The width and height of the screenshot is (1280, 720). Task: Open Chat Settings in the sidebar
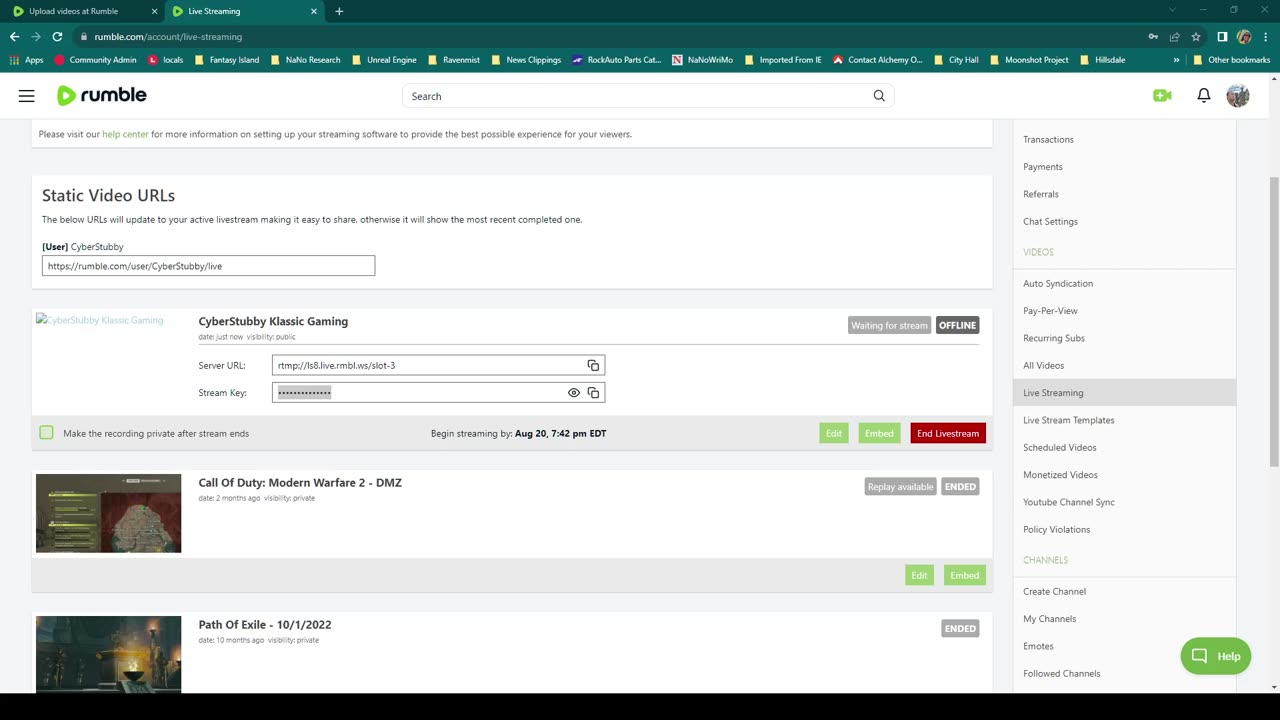point(1050,222)
